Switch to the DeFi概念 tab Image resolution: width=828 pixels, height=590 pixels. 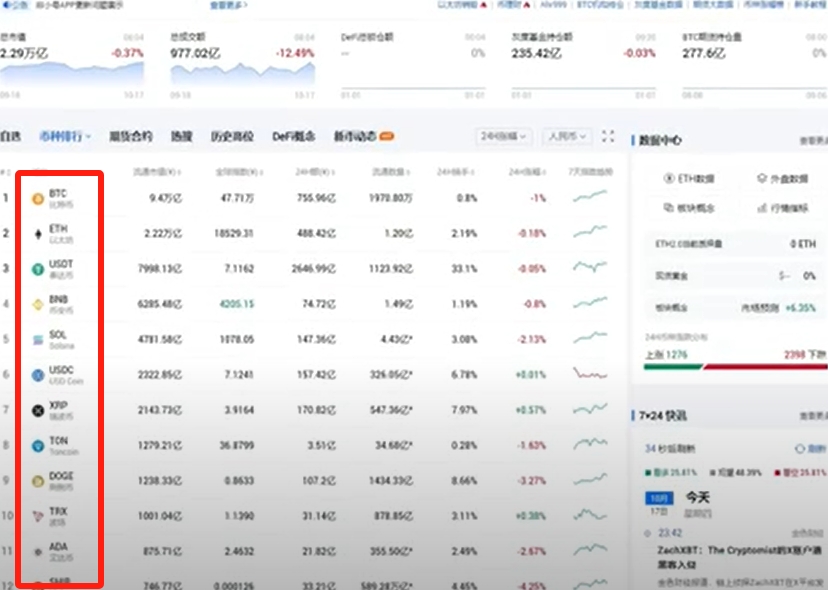(x=294, y=136)
